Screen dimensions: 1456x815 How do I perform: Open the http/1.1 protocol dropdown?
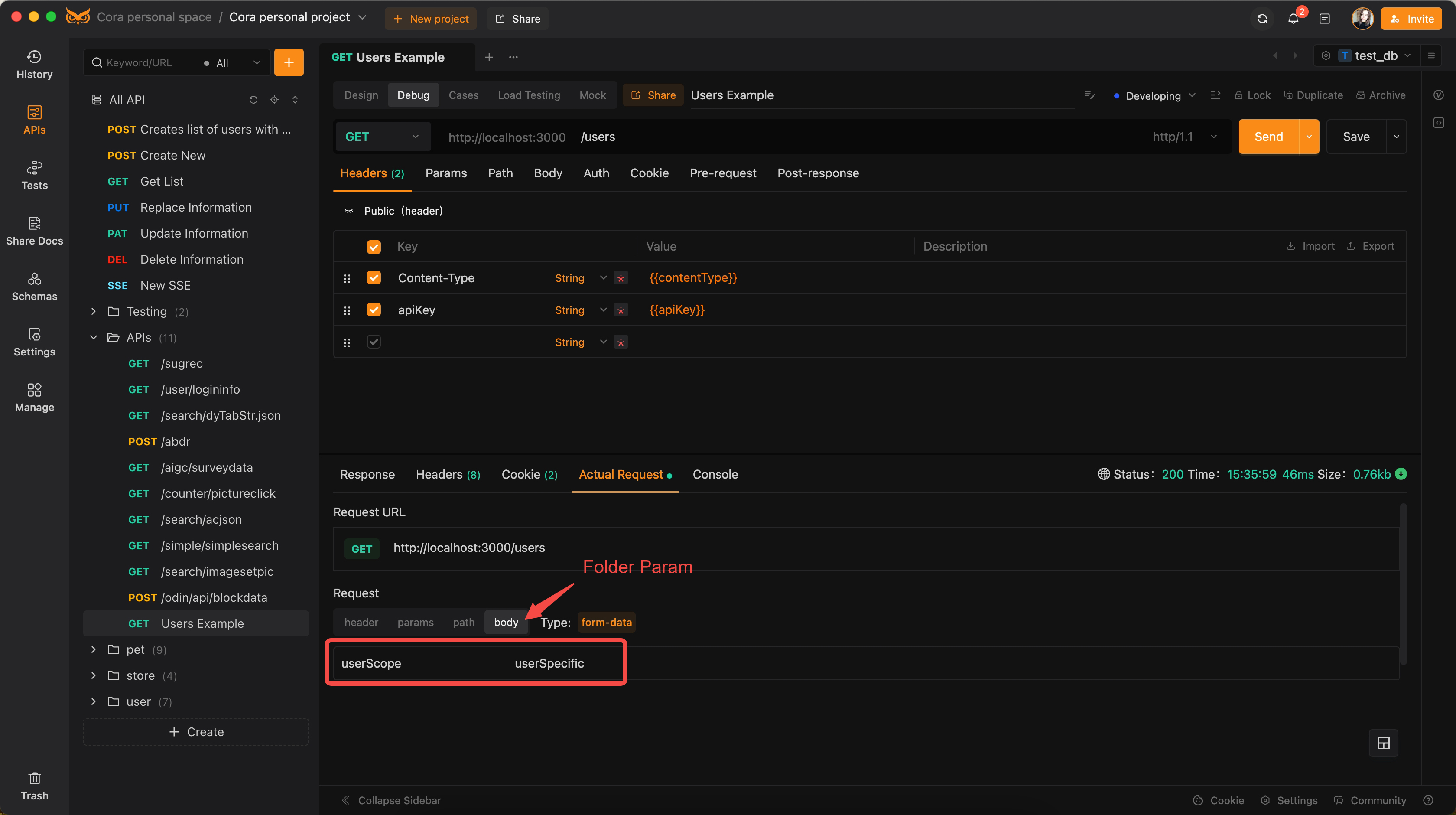pos(1185,136)
